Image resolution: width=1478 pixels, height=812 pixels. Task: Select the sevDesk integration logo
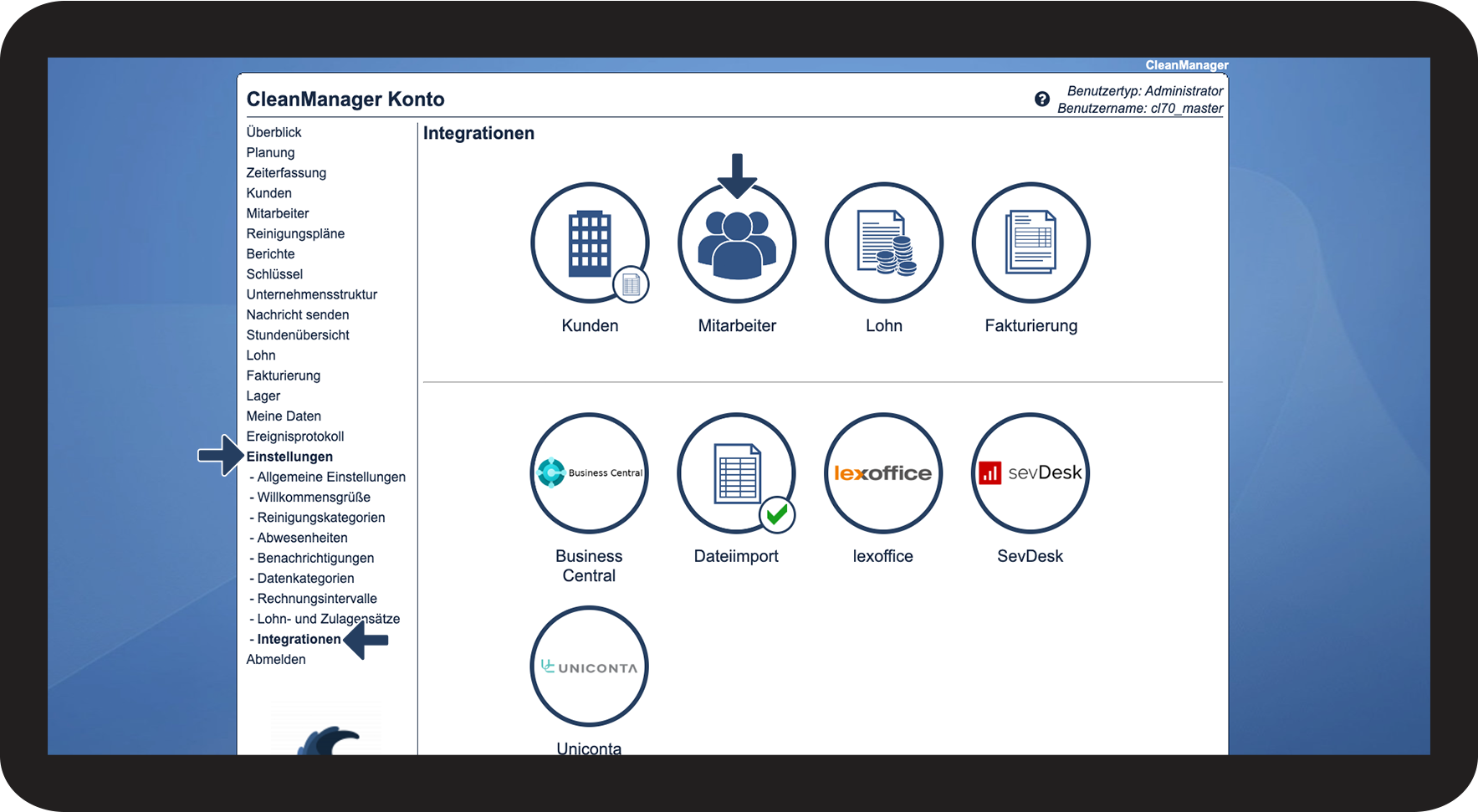[x=1031, y=473]
